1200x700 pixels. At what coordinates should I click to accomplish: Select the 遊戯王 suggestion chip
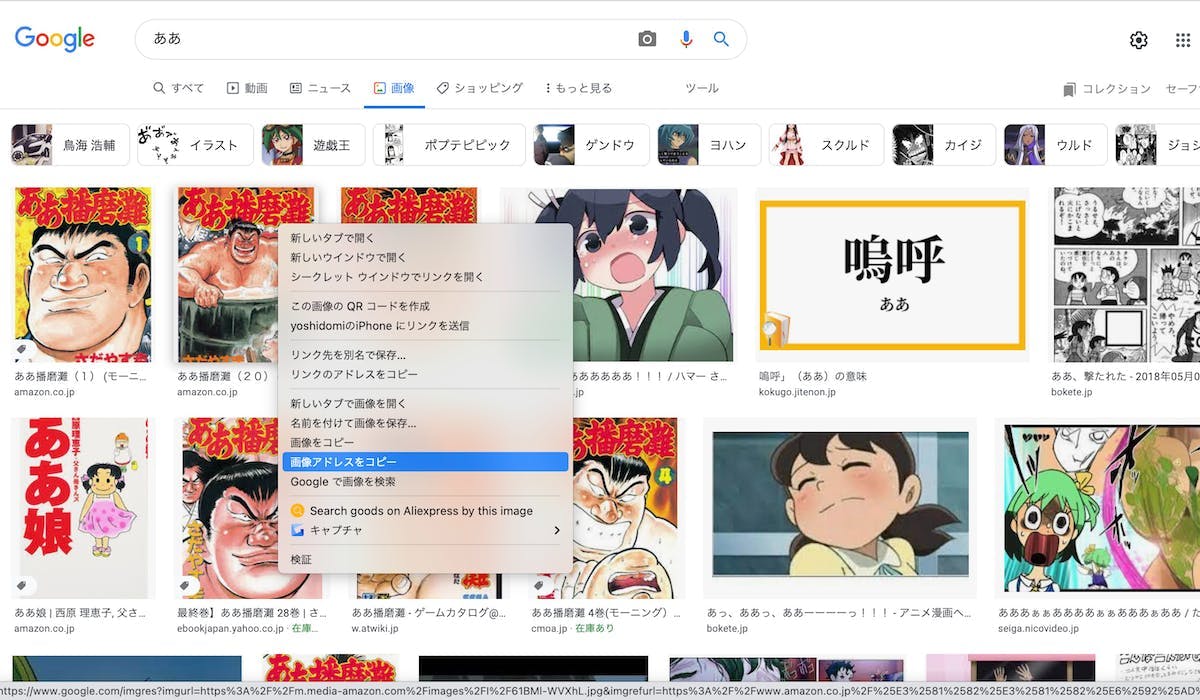coord(313,145)
